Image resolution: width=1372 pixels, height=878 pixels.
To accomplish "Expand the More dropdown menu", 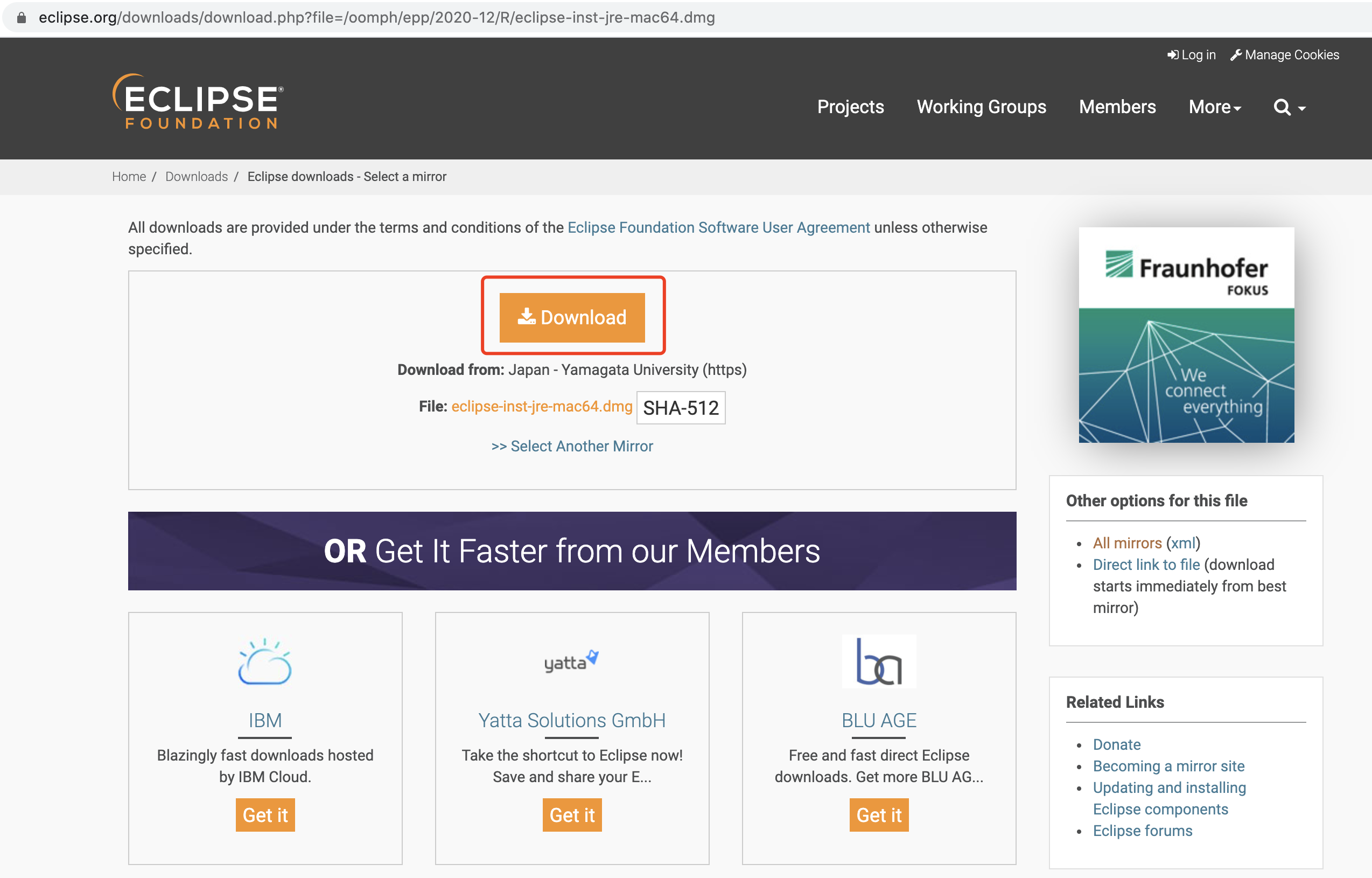I will tap(1214, 107).
